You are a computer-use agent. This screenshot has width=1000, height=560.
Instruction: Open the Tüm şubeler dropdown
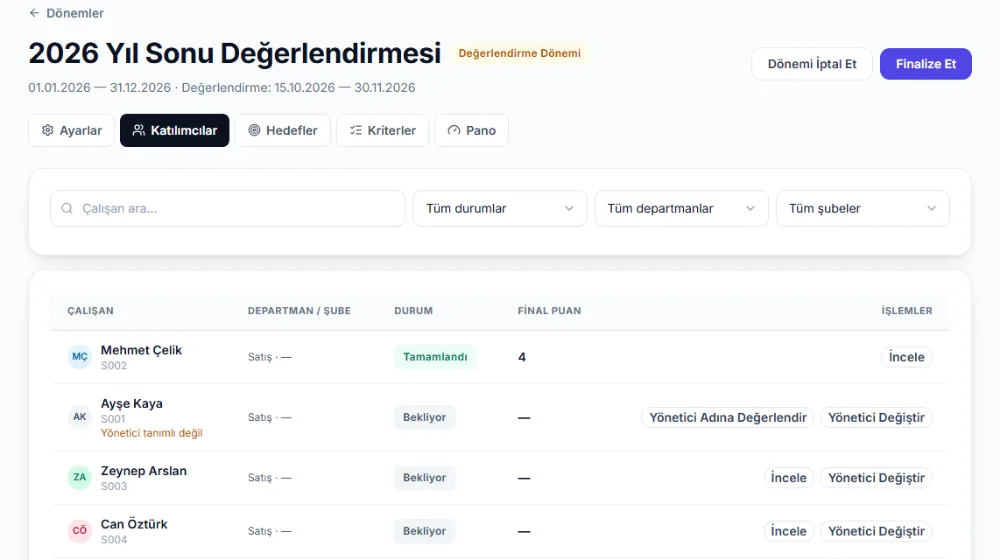pos(862,209)
